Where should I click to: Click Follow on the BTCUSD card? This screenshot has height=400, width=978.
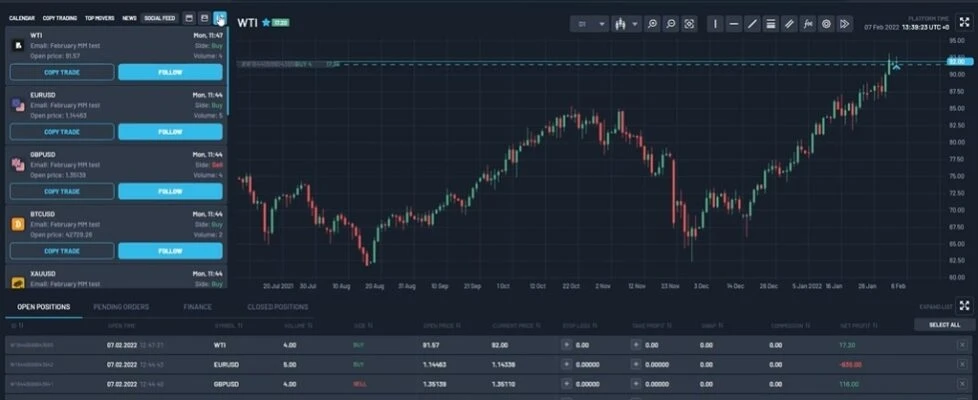[170, 251]
